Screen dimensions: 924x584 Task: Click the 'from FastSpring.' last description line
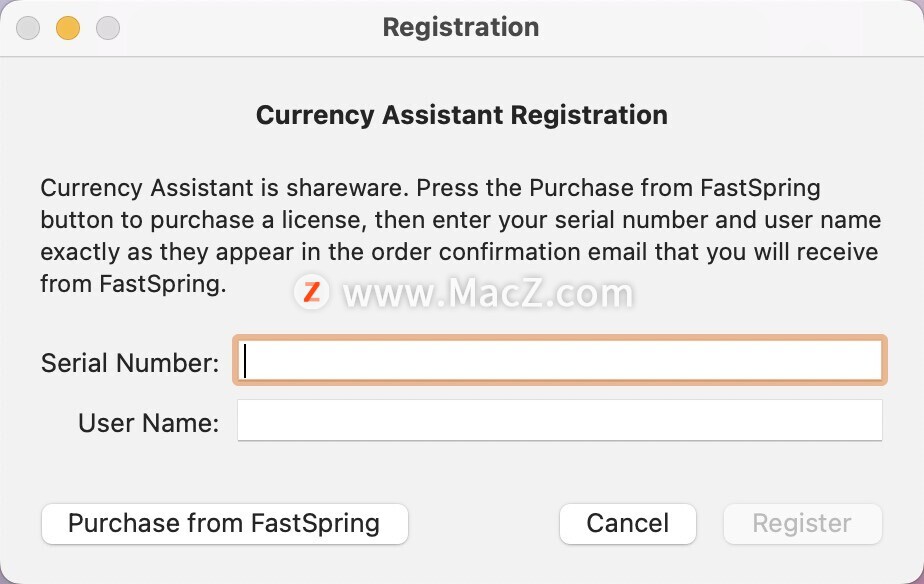point(133,284)
